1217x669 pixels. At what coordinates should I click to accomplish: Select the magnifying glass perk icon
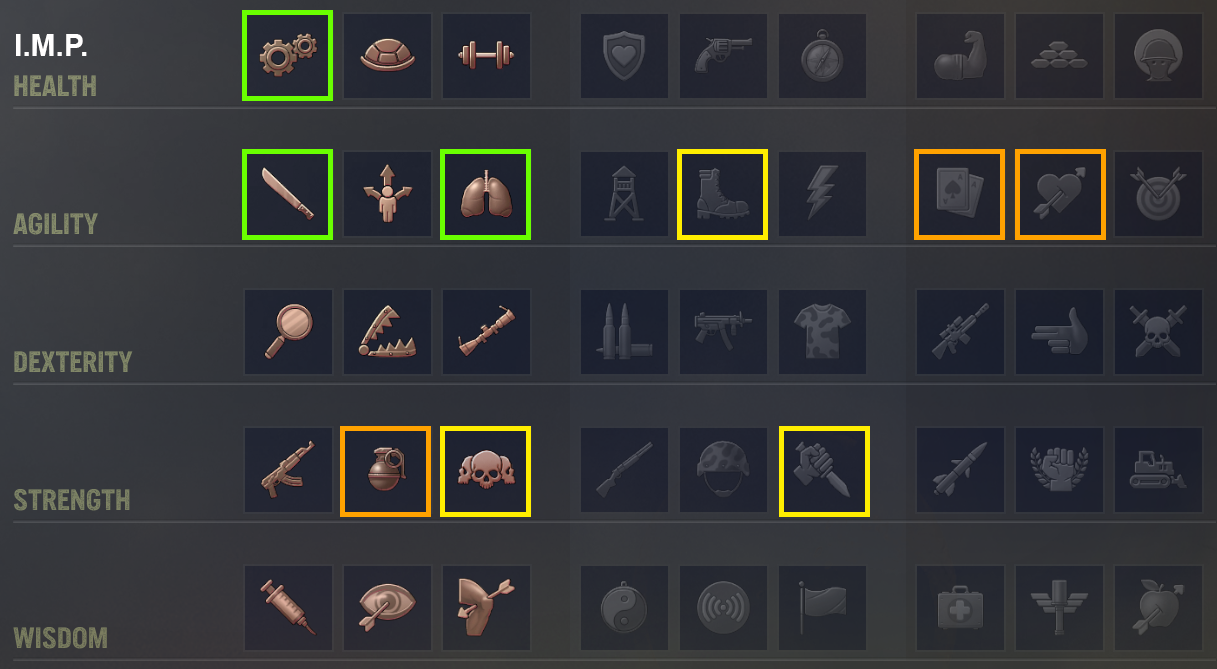pos(288,332)
